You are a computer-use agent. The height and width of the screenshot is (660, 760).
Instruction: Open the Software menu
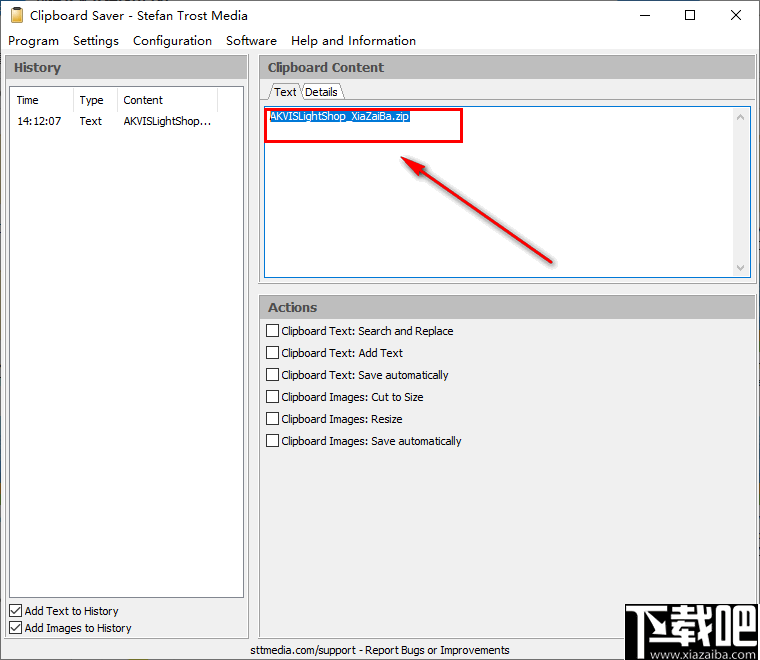[251, 41]
